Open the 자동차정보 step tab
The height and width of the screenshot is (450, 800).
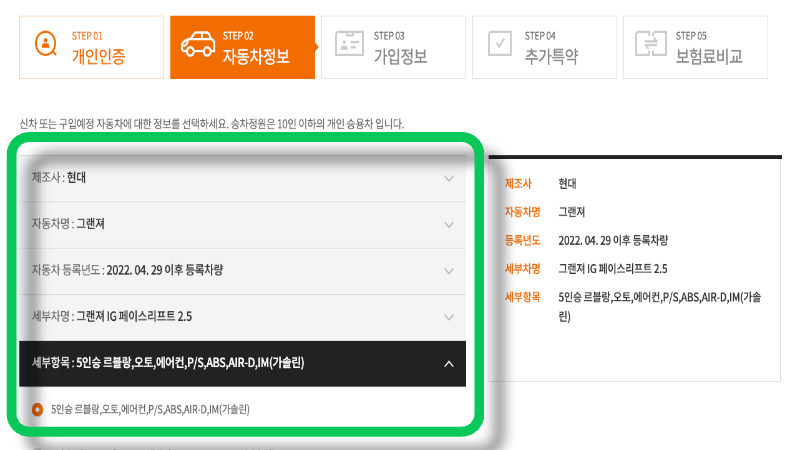tap(242, 47)
